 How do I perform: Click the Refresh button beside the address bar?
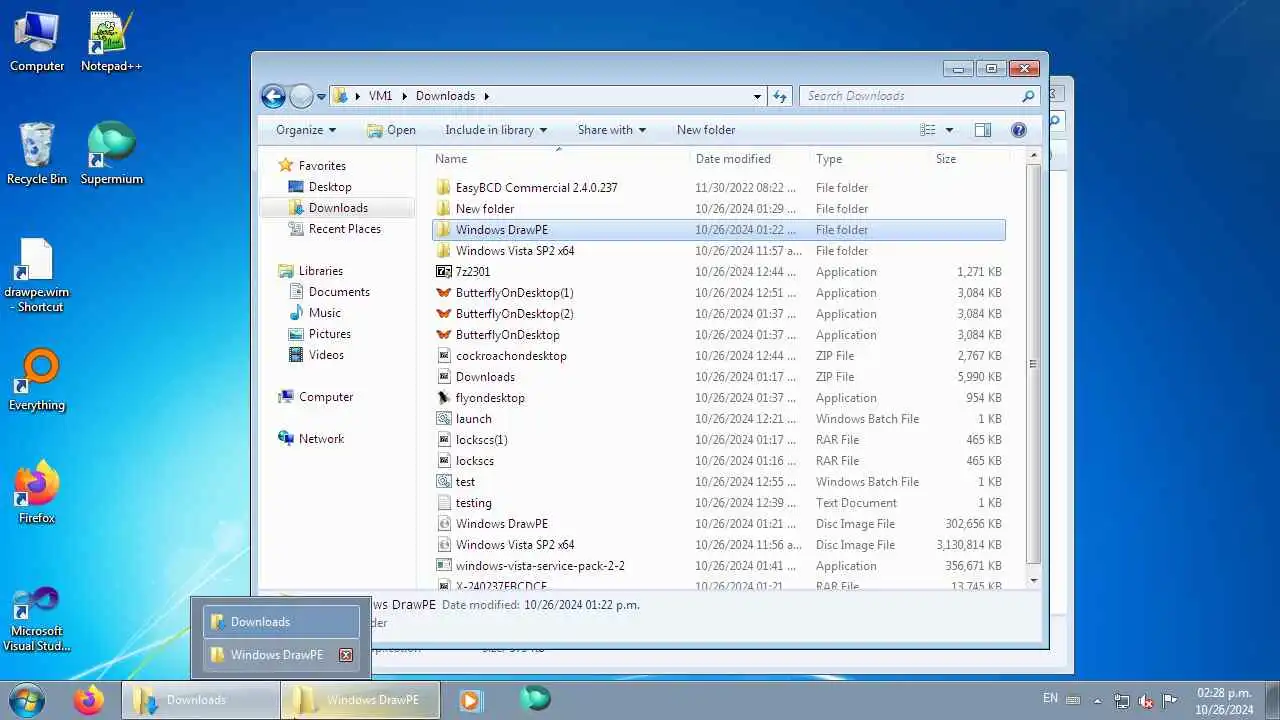click(781, 96)
